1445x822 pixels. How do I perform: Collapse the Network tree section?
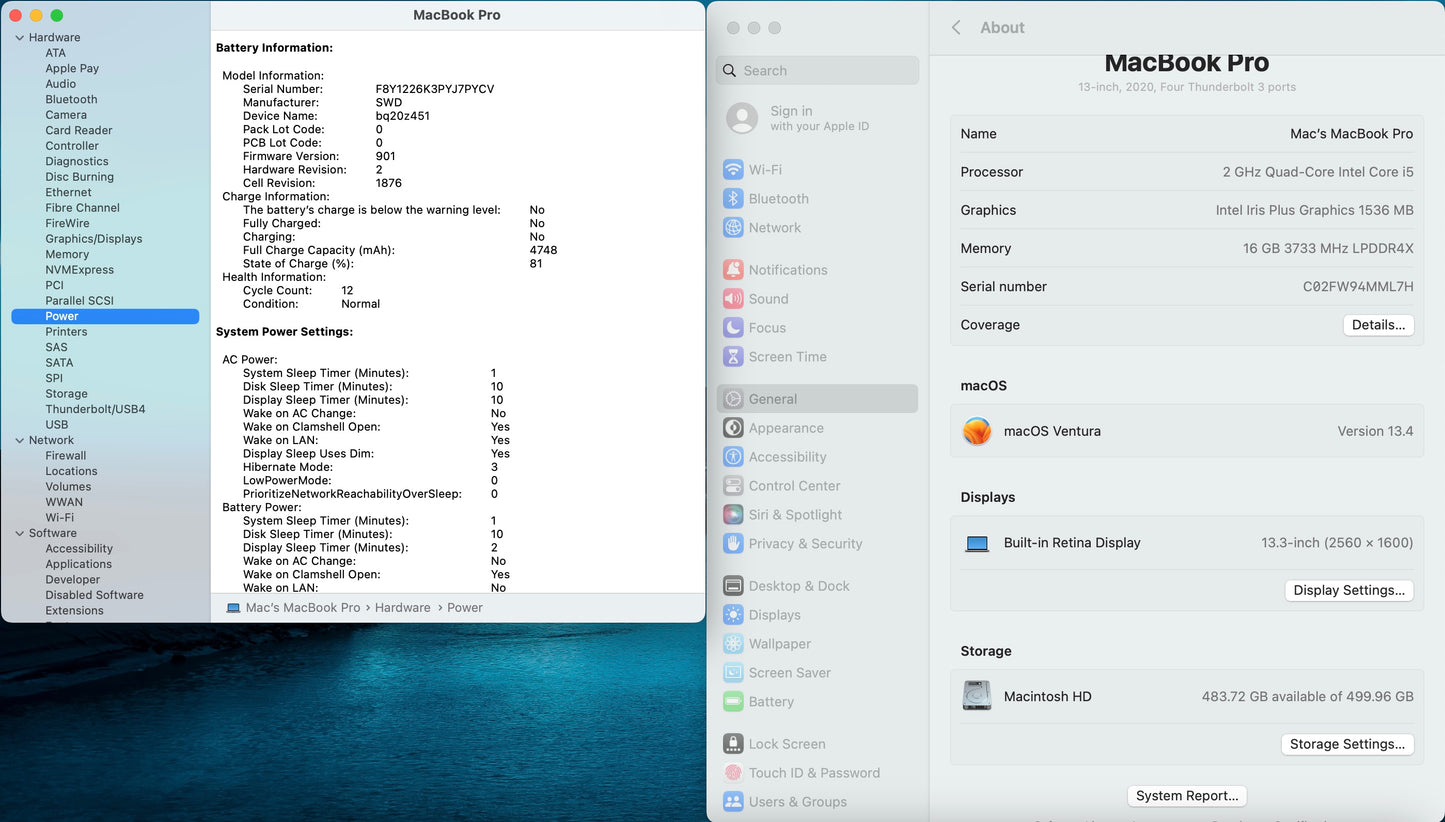point(19,441)
